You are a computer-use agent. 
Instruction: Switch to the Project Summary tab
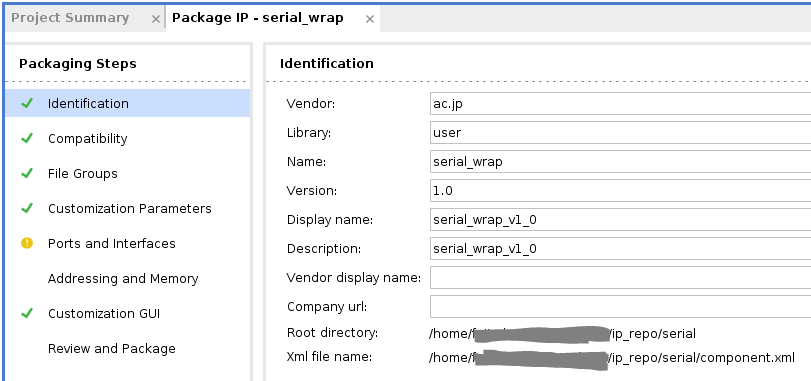coord(70,18)
